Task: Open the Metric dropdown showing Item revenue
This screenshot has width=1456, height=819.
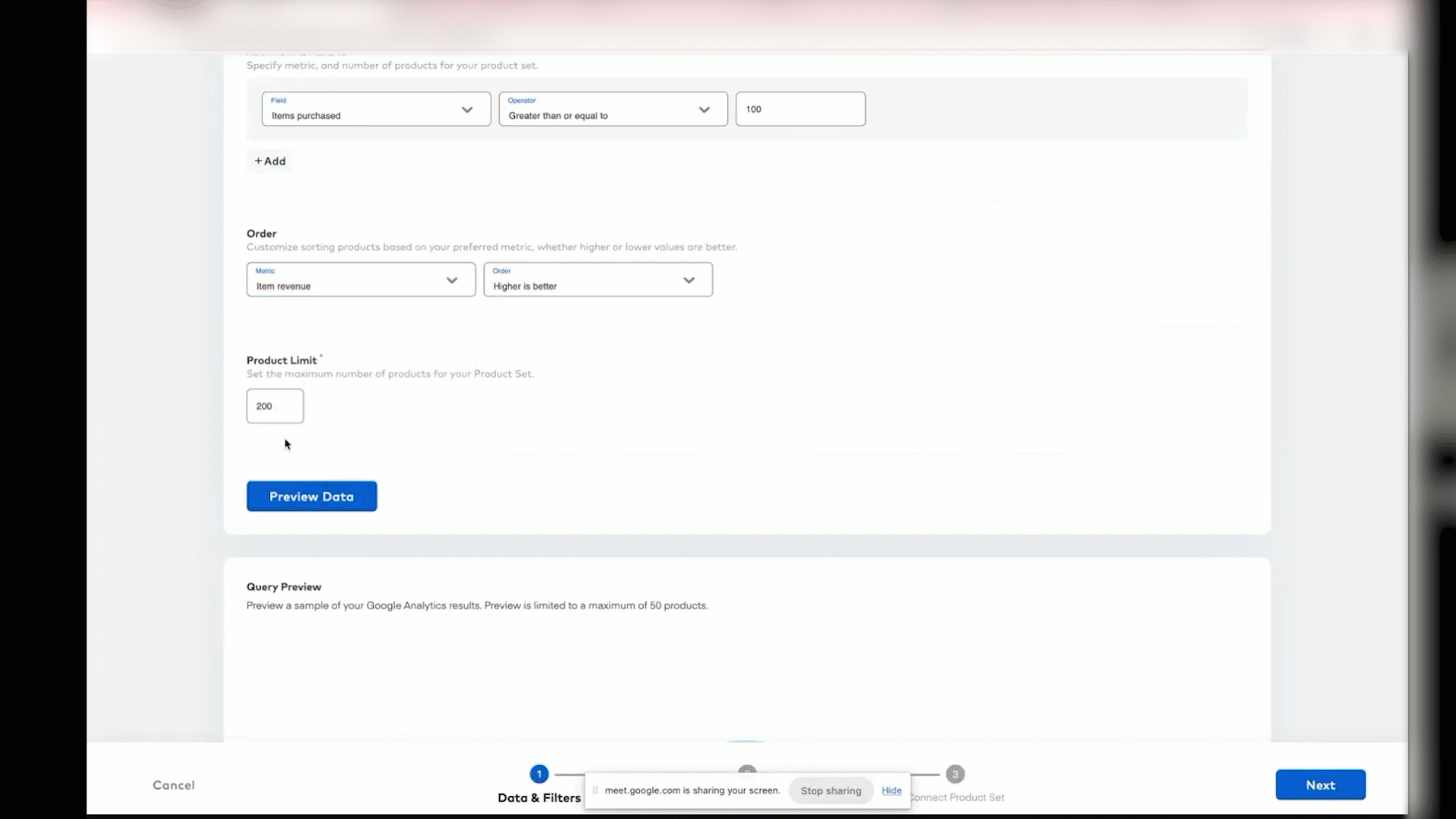Action: 360,279
